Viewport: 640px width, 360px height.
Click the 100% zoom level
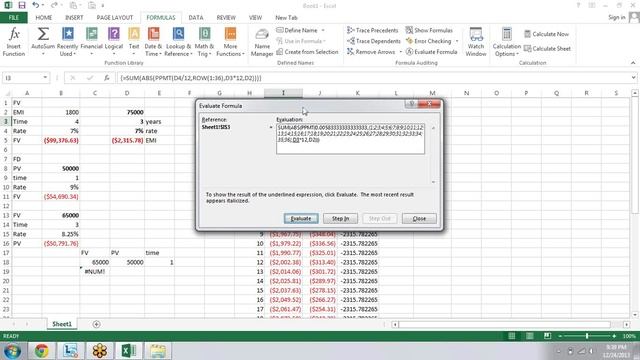point(629,336)
